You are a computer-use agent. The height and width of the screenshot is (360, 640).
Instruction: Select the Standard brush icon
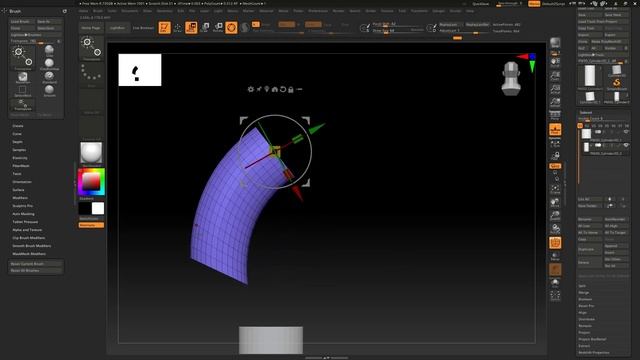[49, 77]
